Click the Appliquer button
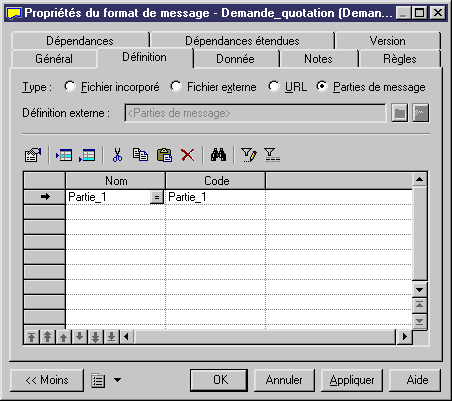Screen dimensions: 452x401 352,380
